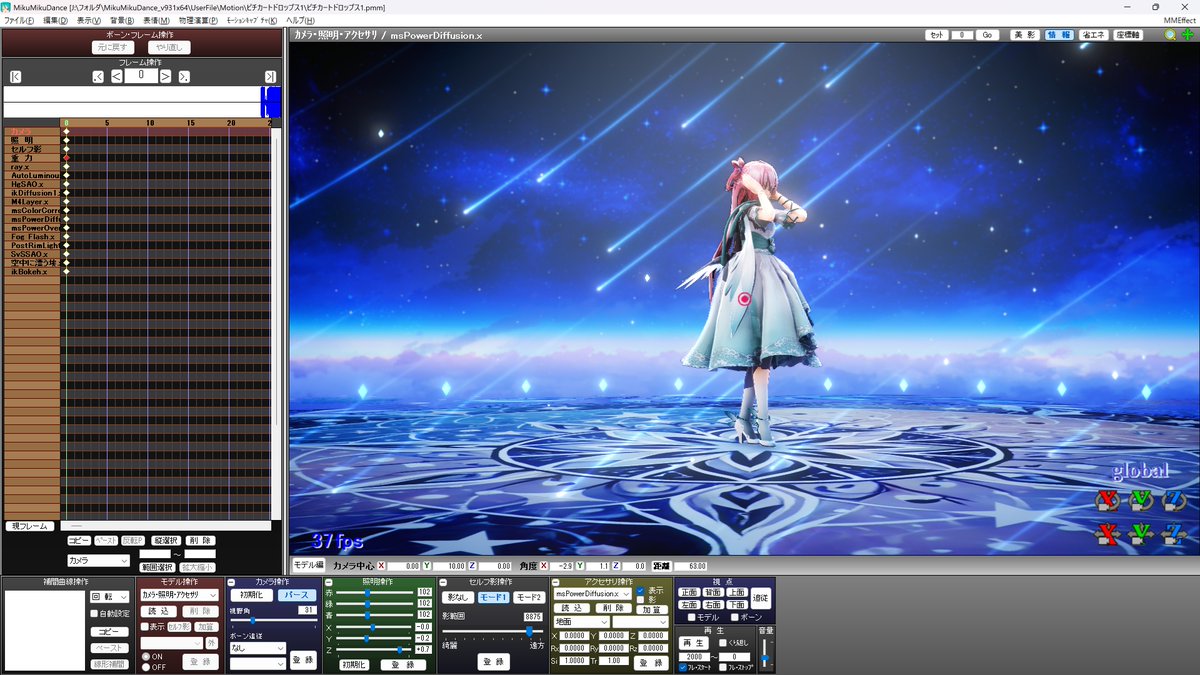Open the 回転 interpolation dropdown
This screenshot has height=675, width=1200.
tap(110, 596)
